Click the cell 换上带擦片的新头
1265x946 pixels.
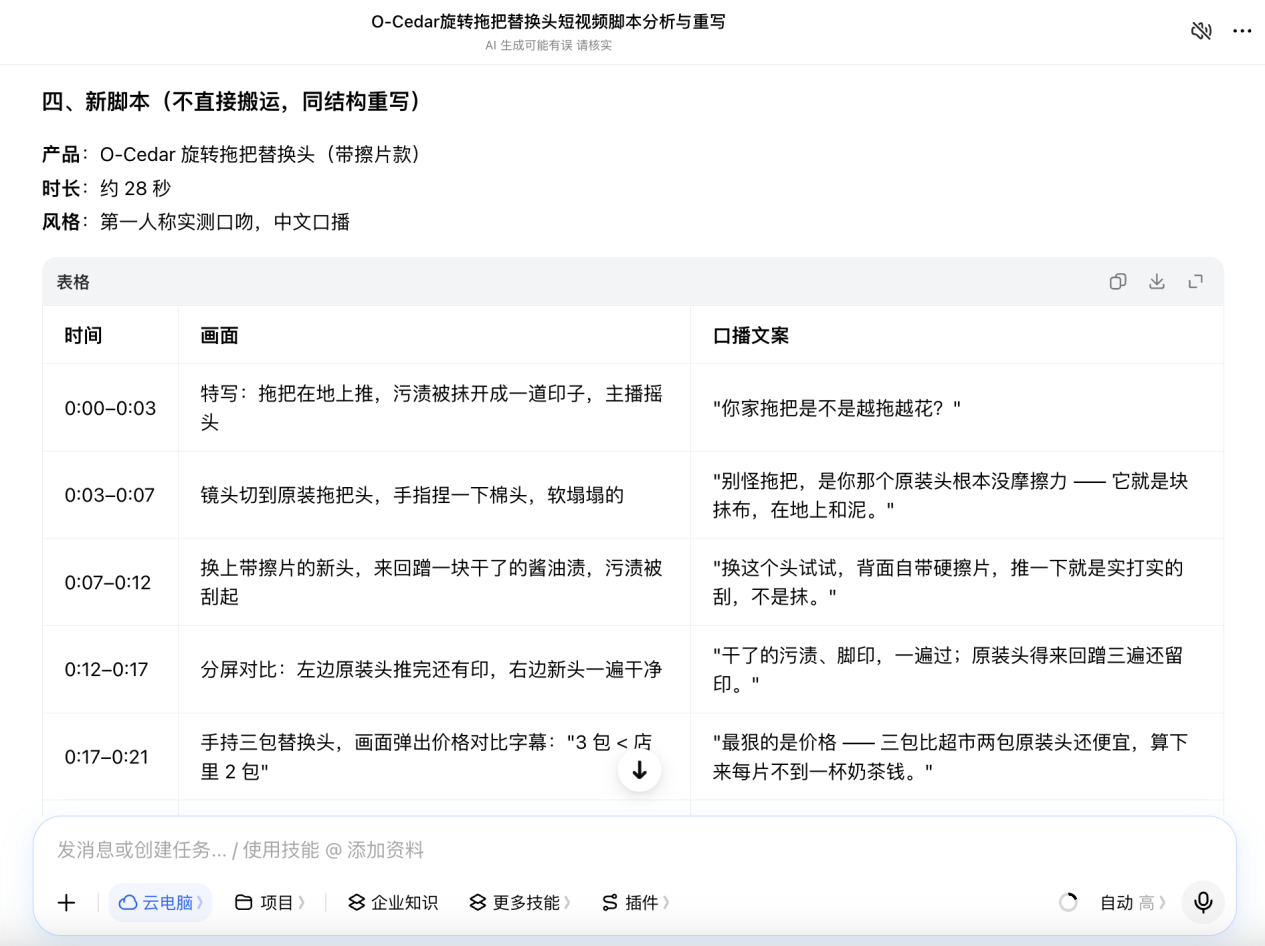click(434, 582)
